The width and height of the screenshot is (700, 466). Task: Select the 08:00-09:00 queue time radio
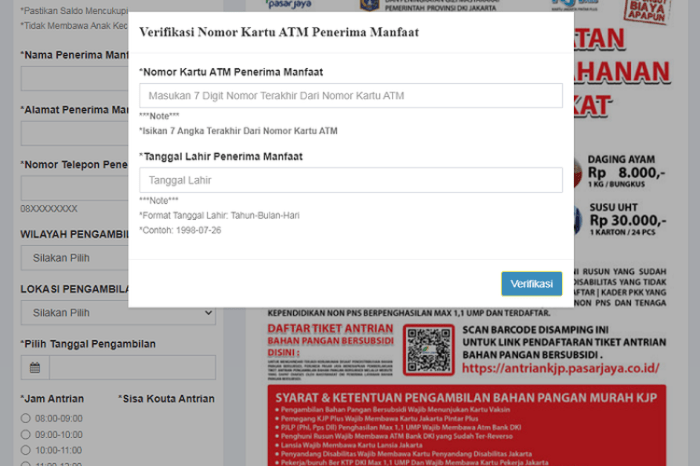25,418
